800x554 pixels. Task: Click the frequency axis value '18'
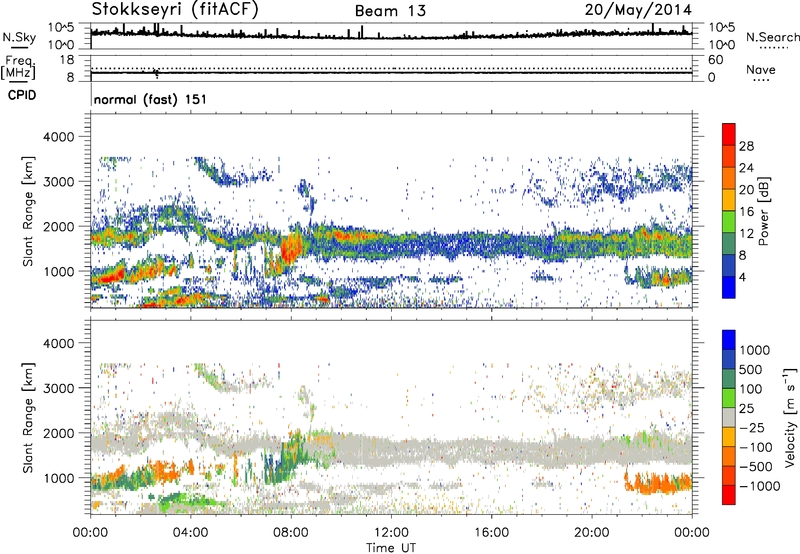67,60
